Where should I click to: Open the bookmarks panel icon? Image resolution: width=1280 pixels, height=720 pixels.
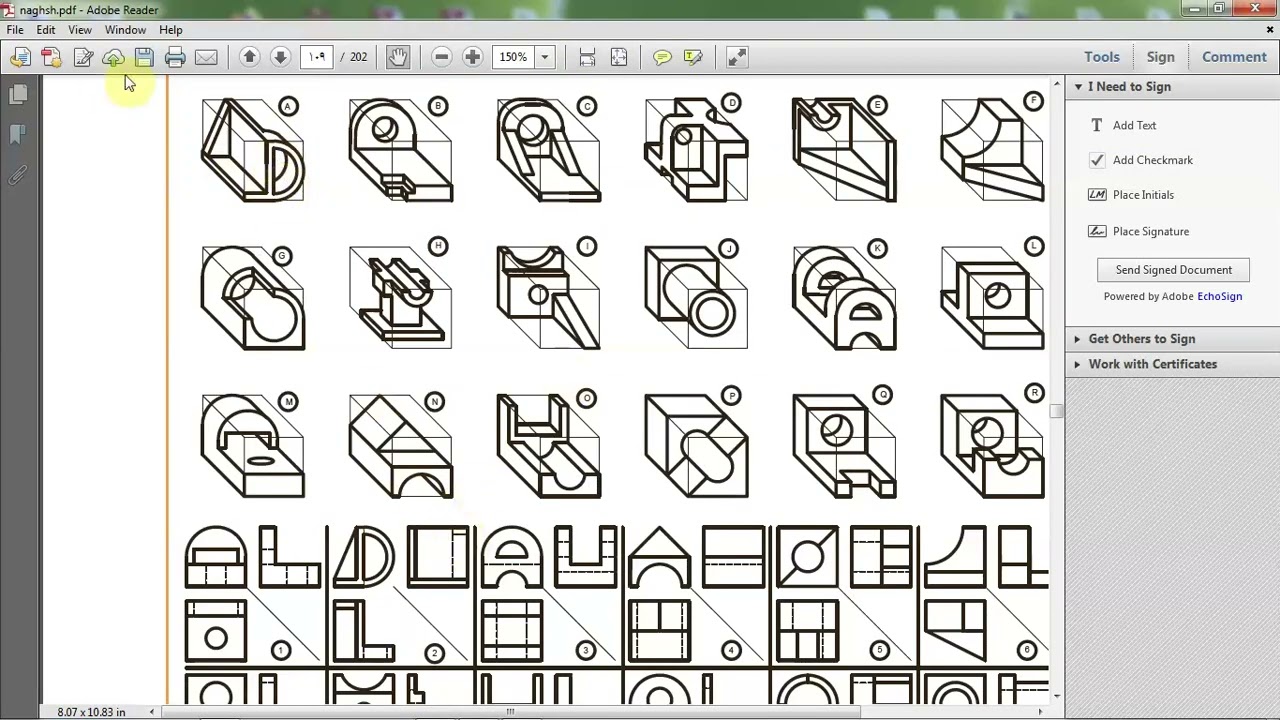click(18, 134)
